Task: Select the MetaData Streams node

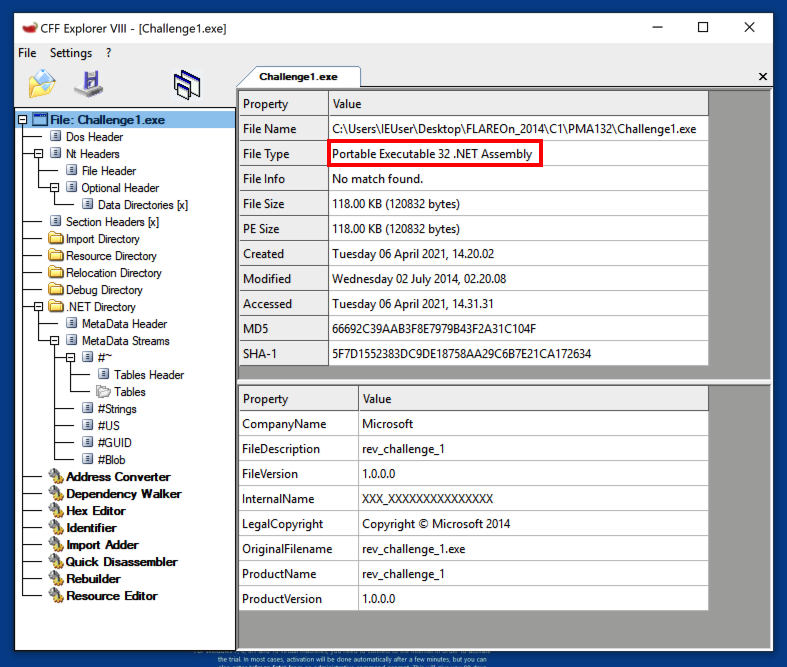Action: tap(125, 341)
